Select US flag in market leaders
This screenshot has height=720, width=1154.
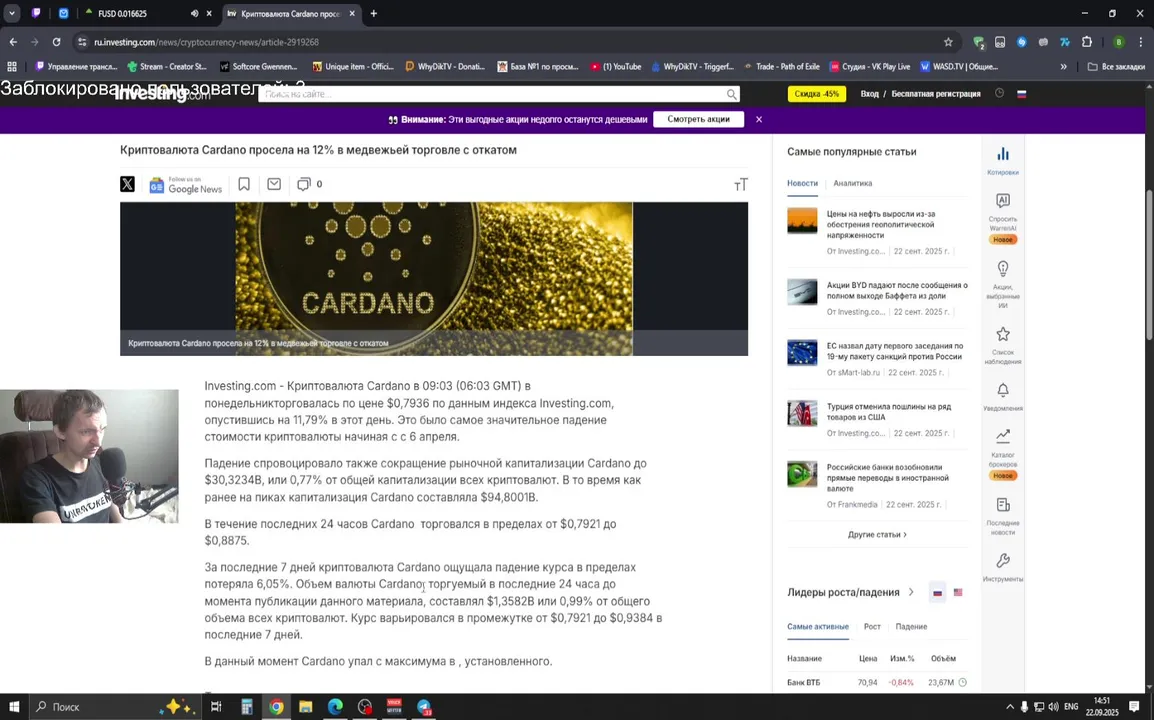pyautogui.click(x=957, y=592)
